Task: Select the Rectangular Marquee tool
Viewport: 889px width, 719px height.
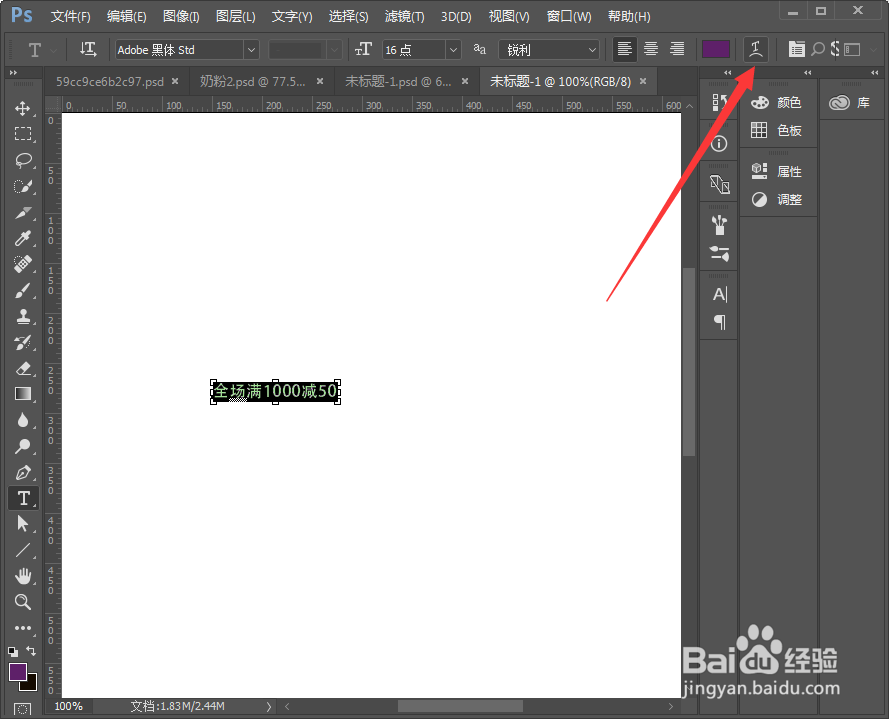Action: 23,134
